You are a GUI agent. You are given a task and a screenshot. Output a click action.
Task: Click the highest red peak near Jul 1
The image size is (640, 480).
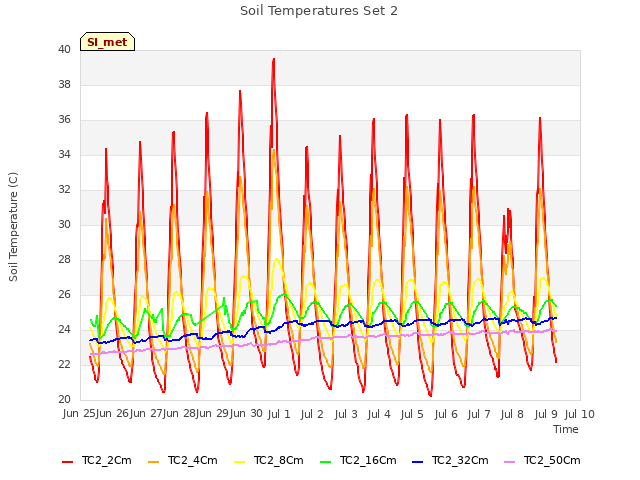tap(273, 60)
